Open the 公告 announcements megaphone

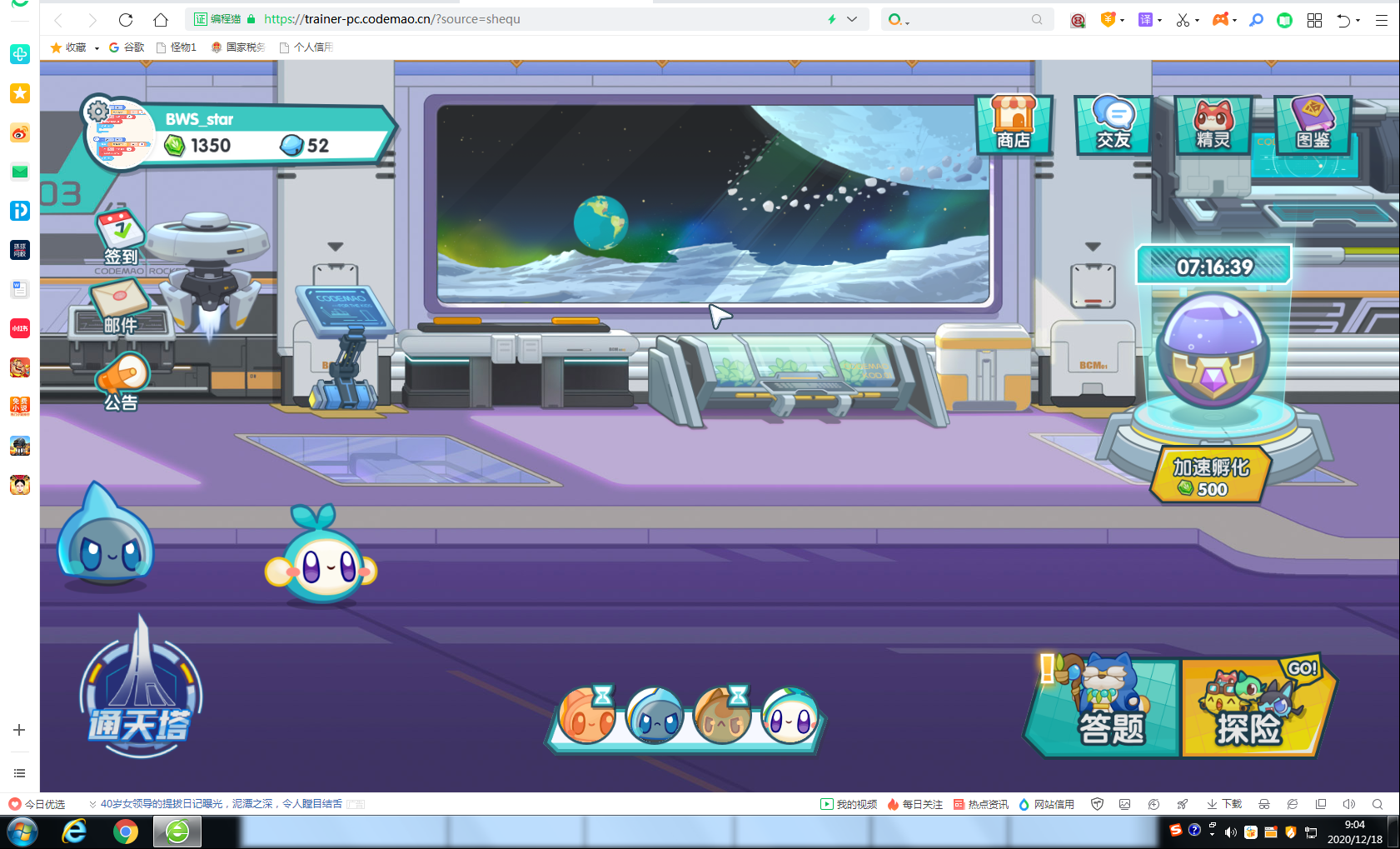pyautogui.click(x=122, y=382)
